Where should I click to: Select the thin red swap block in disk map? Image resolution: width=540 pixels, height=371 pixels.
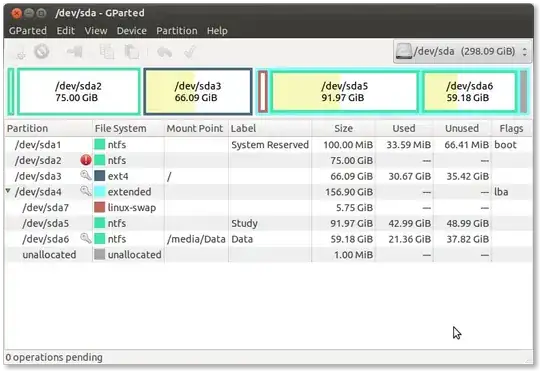[x=263, y=92]
